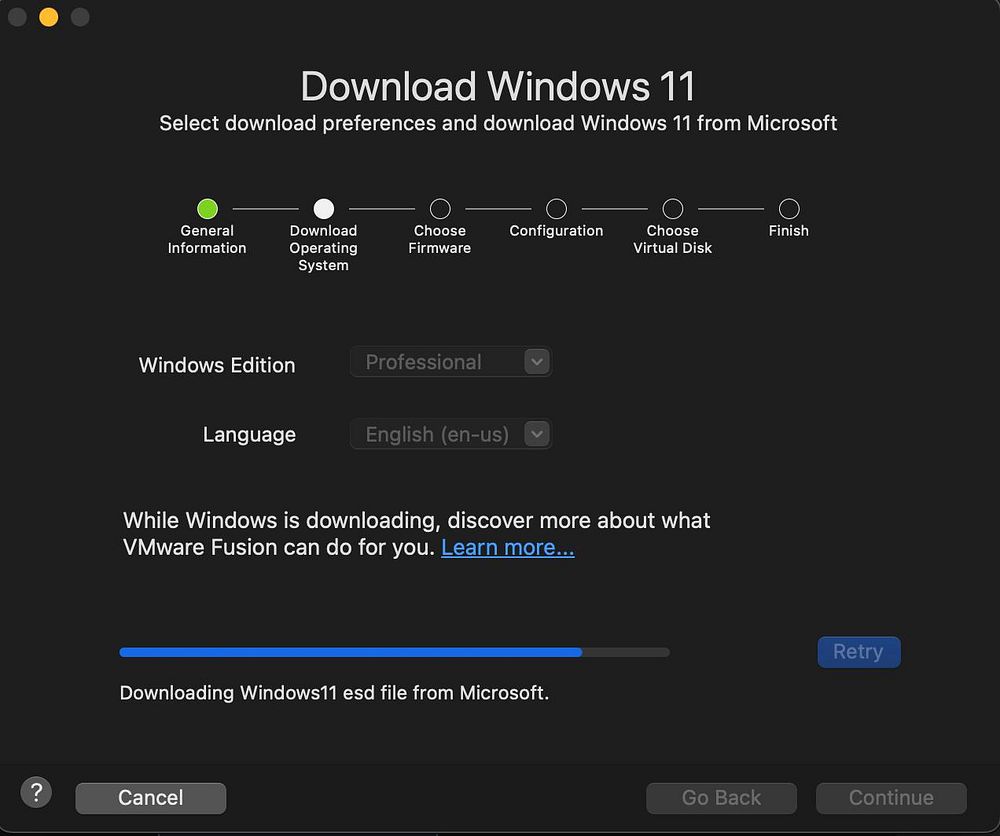Select the Finish step circle
1000x836 pixels.
(789, 209)
